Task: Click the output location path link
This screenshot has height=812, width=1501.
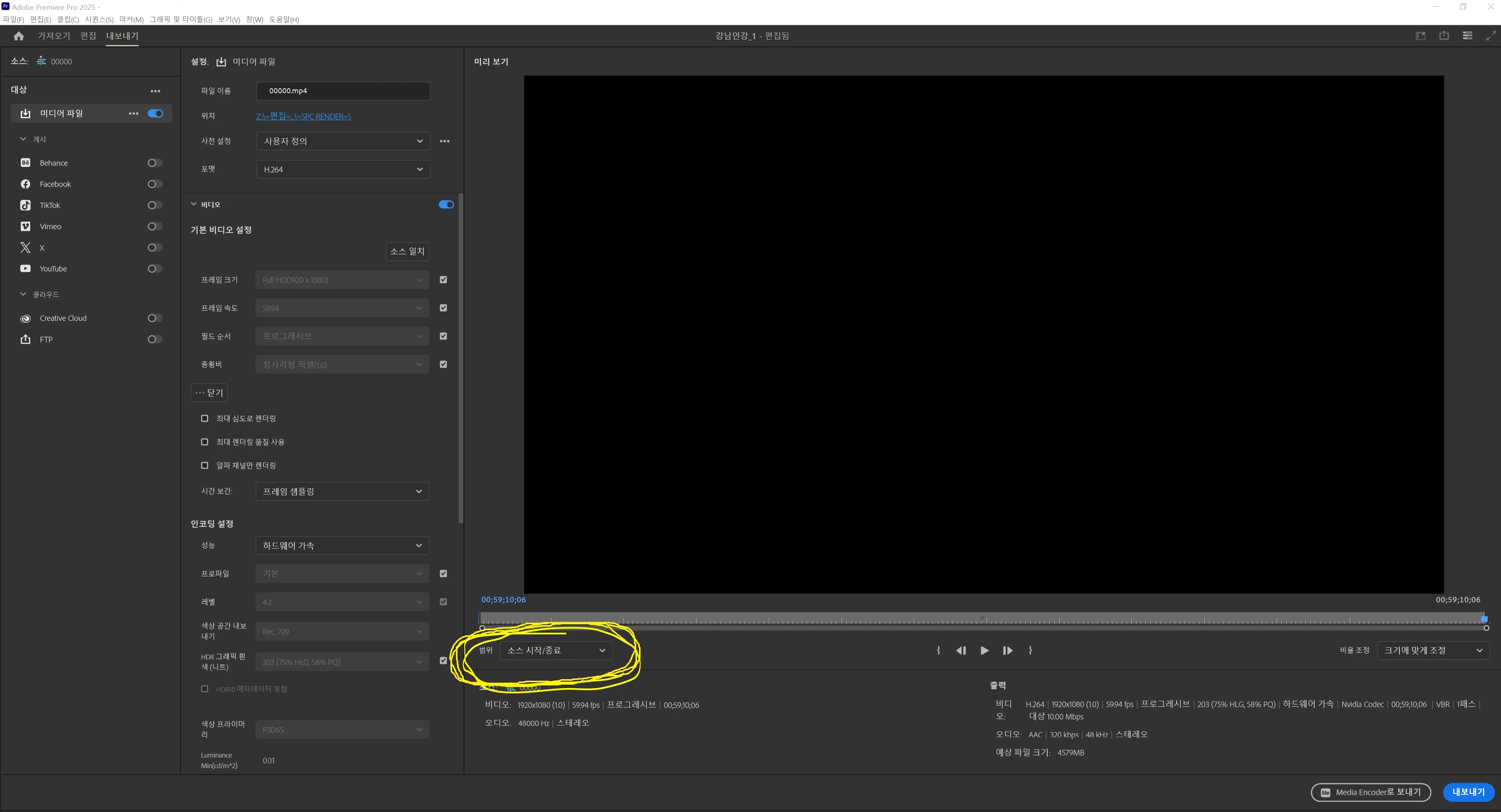Action: coord(303,116)
